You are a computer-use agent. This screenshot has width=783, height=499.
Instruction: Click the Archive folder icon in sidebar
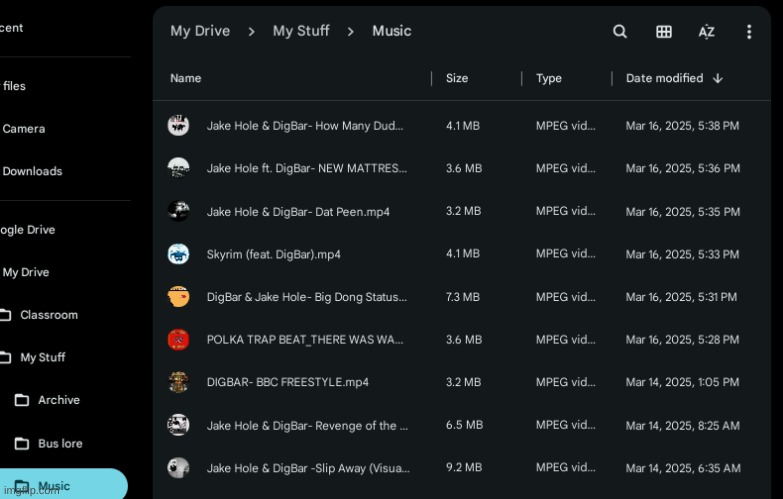(x=21, y=400)
